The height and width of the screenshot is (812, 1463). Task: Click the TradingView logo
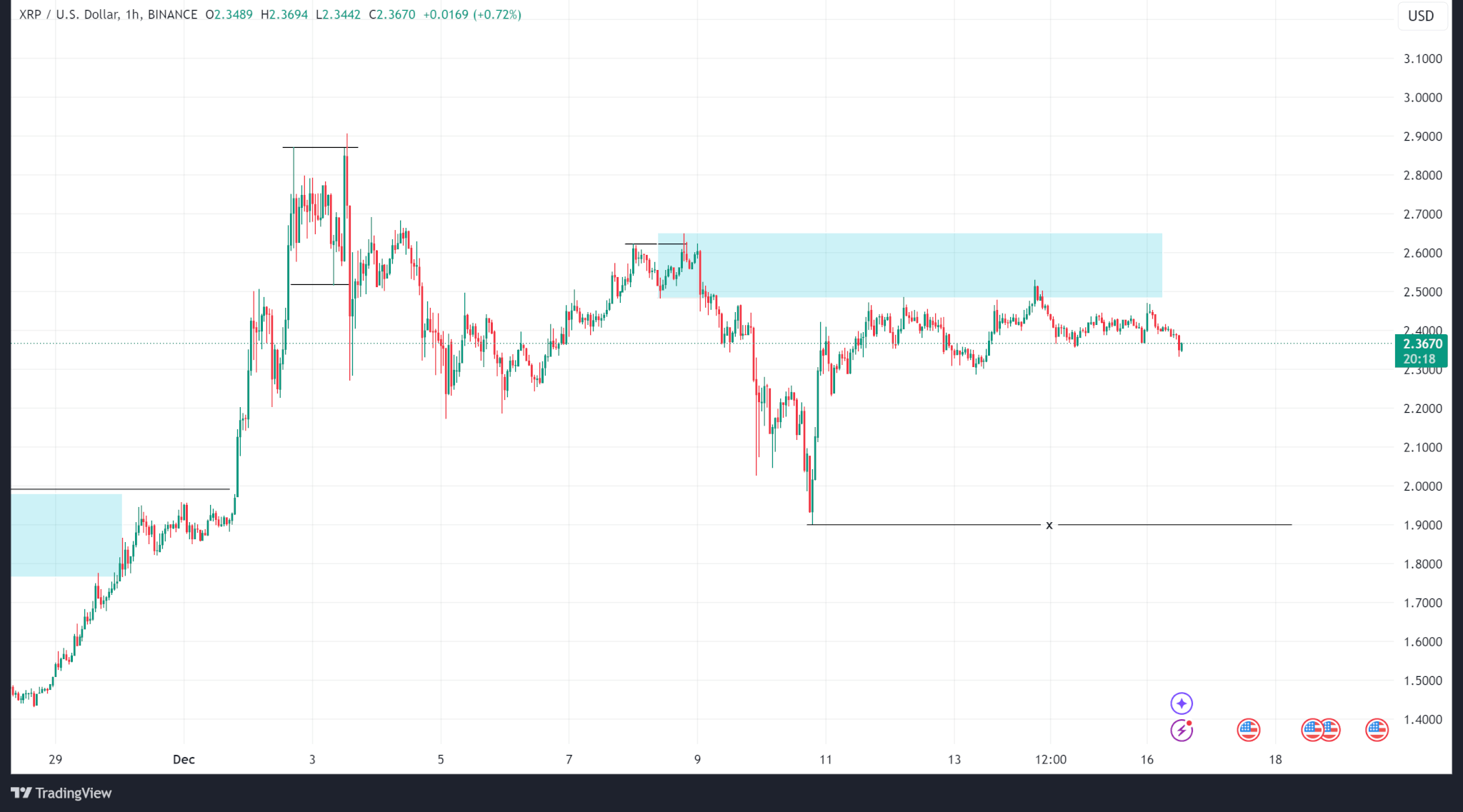pyautogui.click(x=61, y=793)
